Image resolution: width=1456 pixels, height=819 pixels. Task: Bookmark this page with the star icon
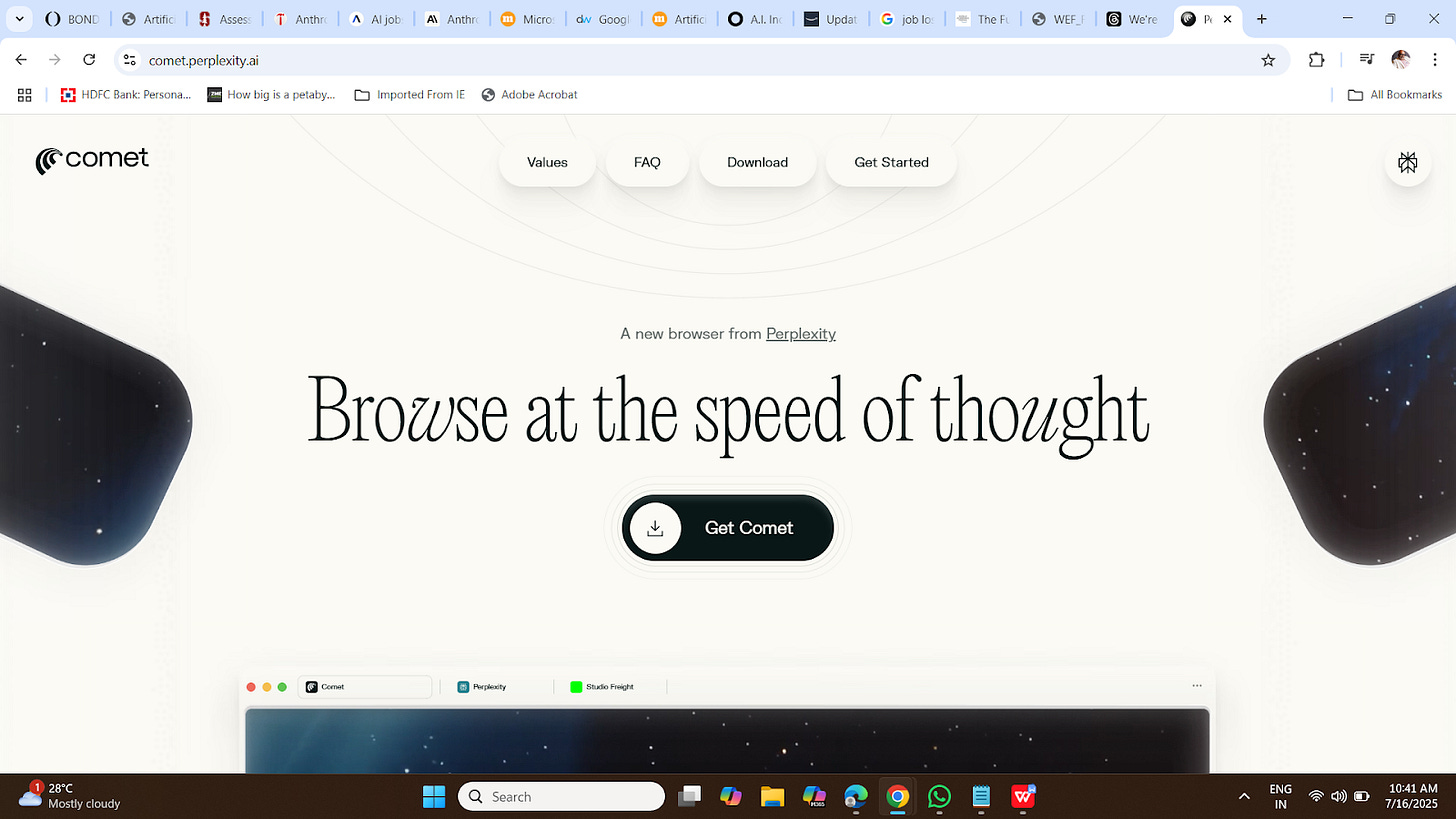(x=1268, y=60)
